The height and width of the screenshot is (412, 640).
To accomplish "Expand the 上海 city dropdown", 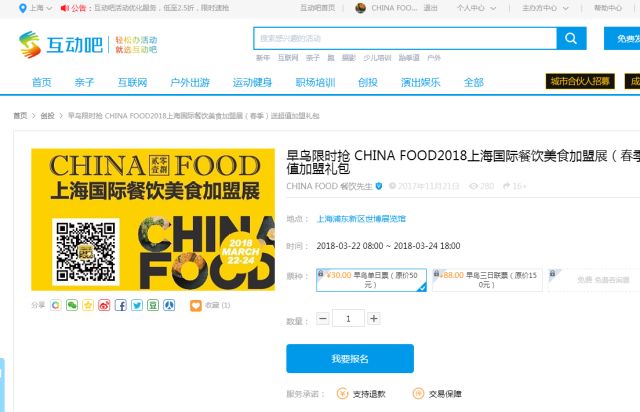I will [x=49, y=8].
